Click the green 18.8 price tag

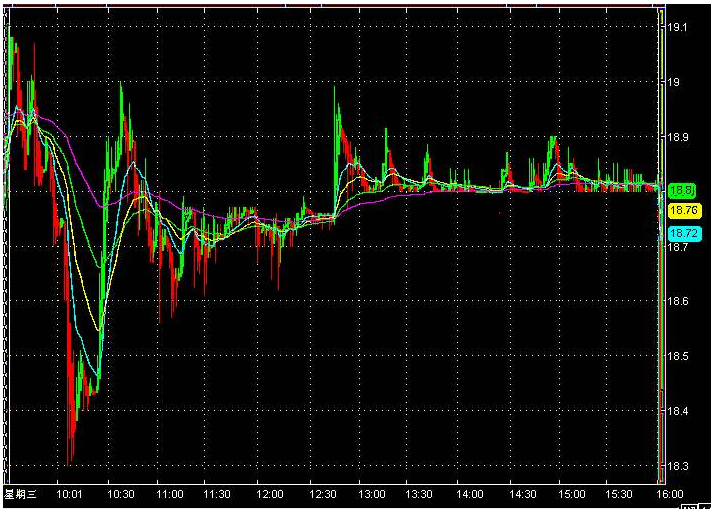pyautogui.click(x=682, y=190)
